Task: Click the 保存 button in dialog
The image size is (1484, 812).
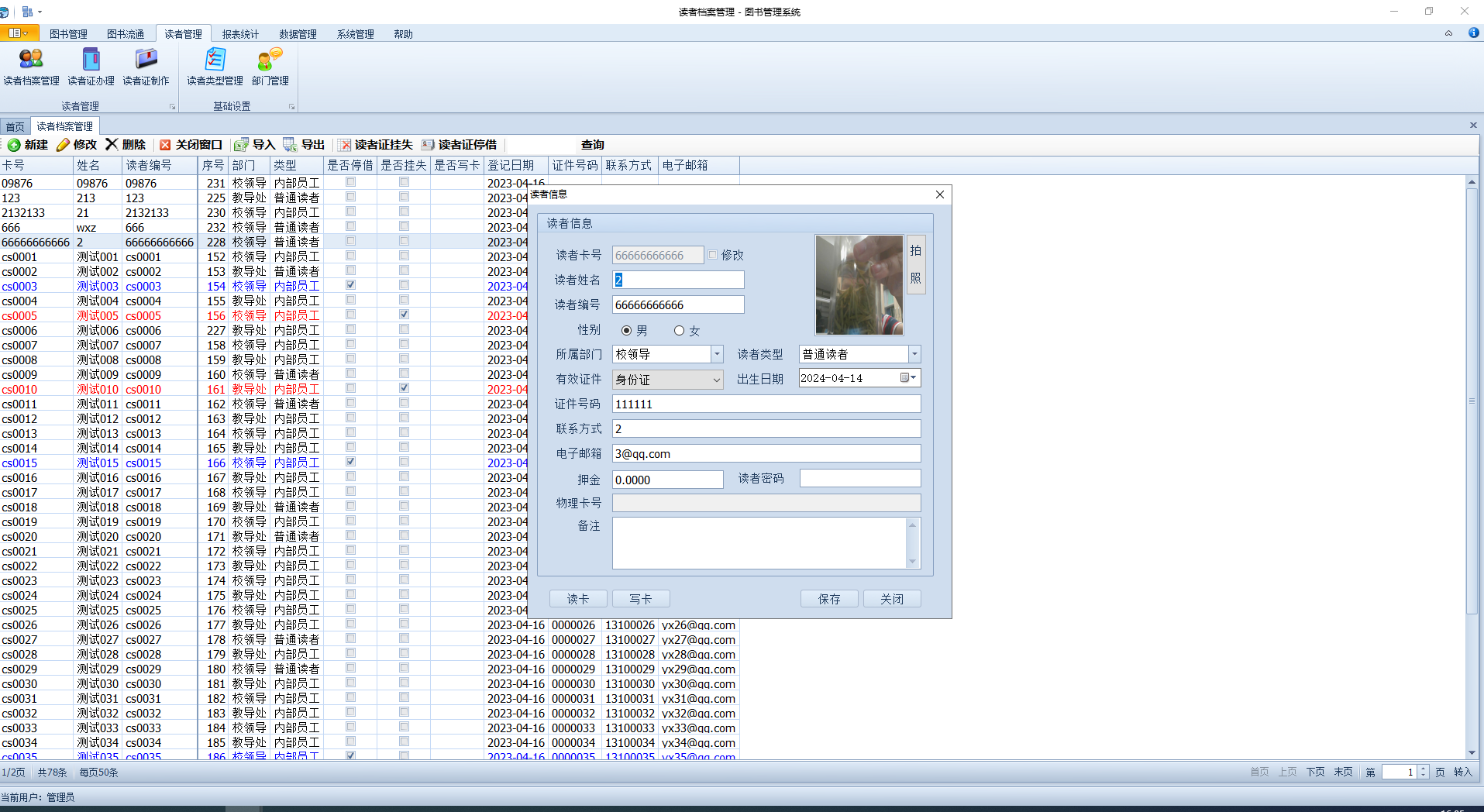Action: click(829, 599)
